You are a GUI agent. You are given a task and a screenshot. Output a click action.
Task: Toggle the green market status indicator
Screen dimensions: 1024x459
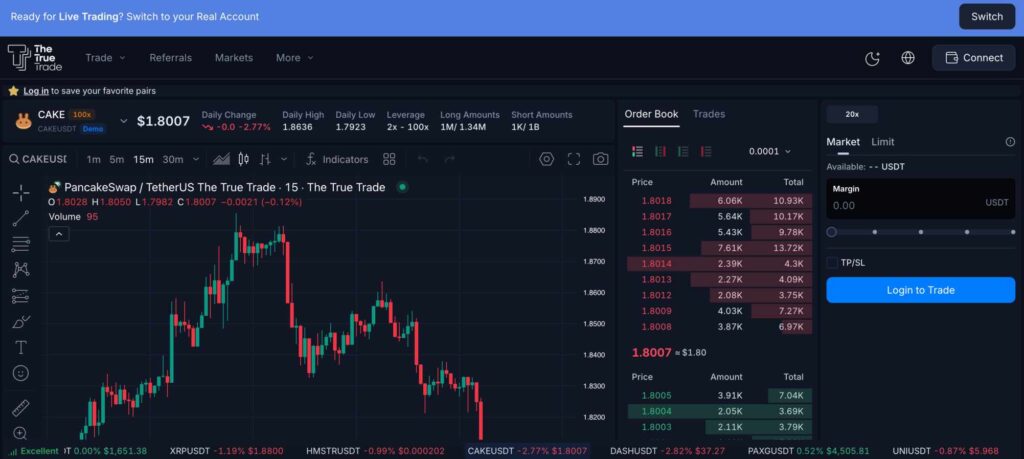pyautogui.click(x=403, y=187)
